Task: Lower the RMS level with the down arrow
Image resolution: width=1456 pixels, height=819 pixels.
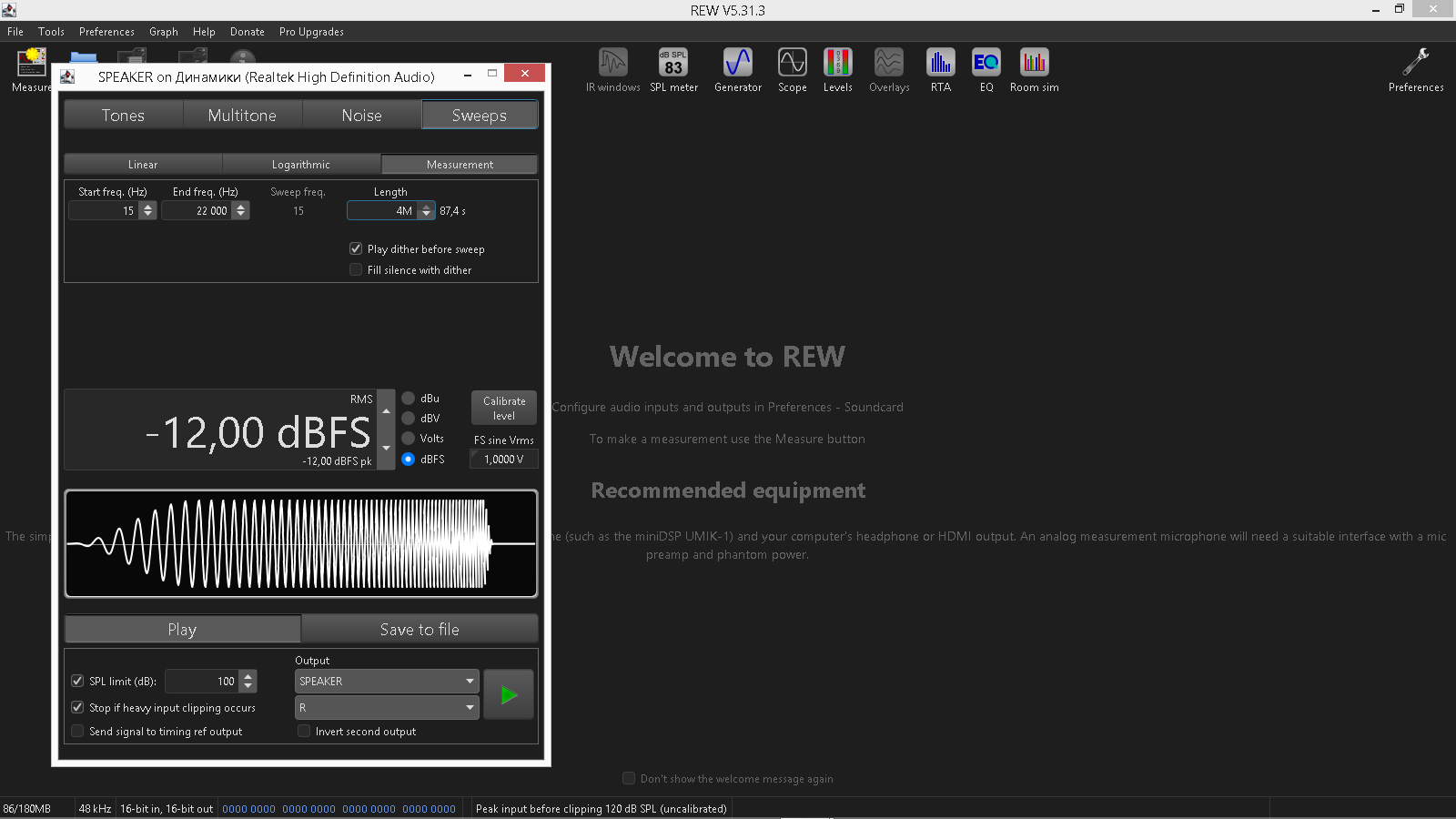Action: tap(386, 449)
